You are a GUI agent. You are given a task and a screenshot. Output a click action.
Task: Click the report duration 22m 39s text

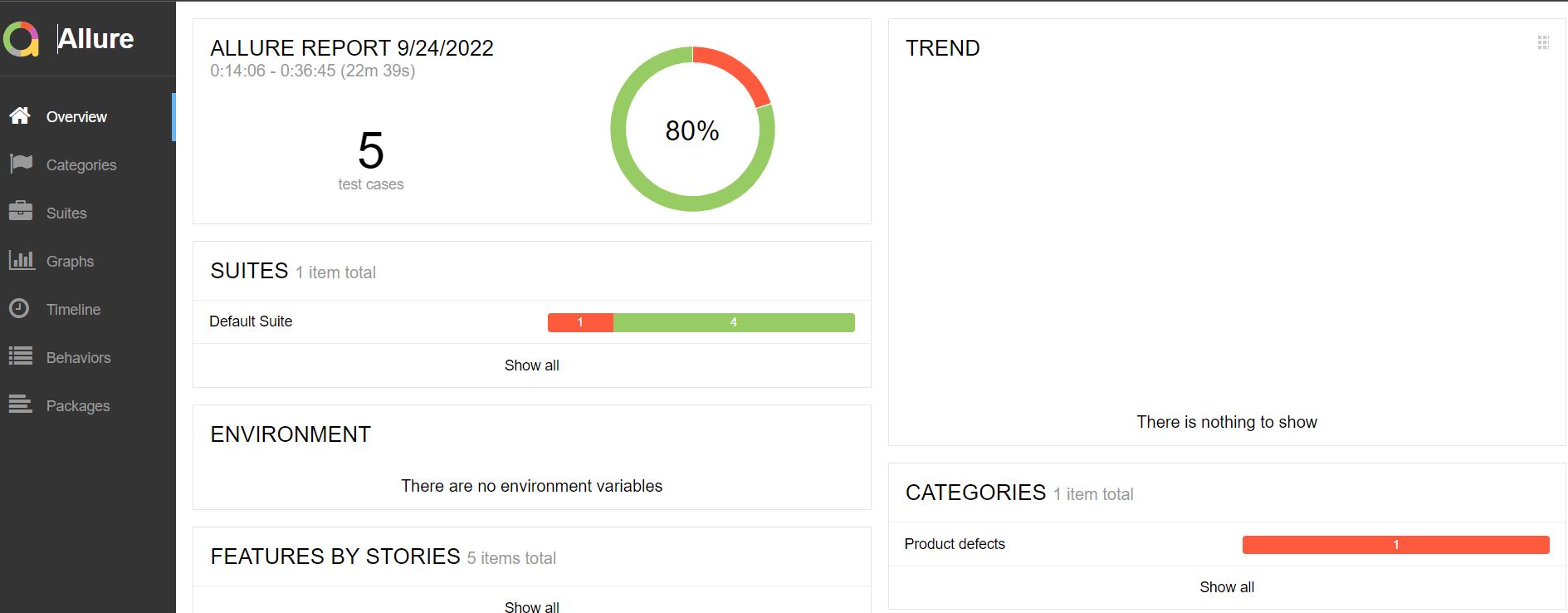pyautogui.click(x=378, y=71)
